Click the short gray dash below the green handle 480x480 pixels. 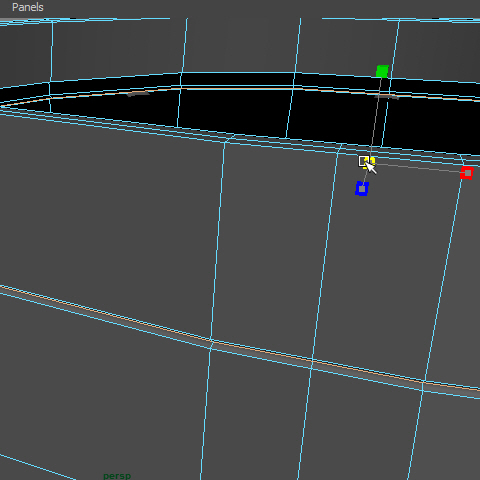pos(386,97)
